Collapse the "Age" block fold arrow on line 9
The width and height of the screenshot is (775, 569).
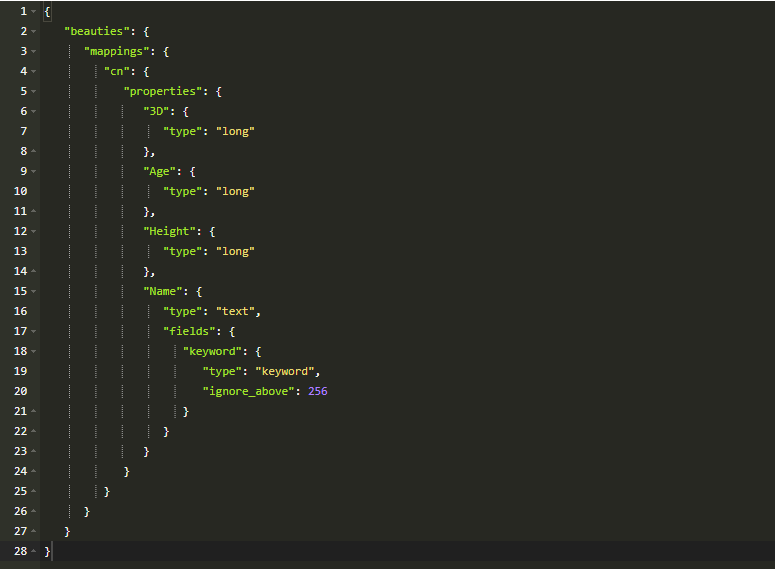tap(34, 172)
